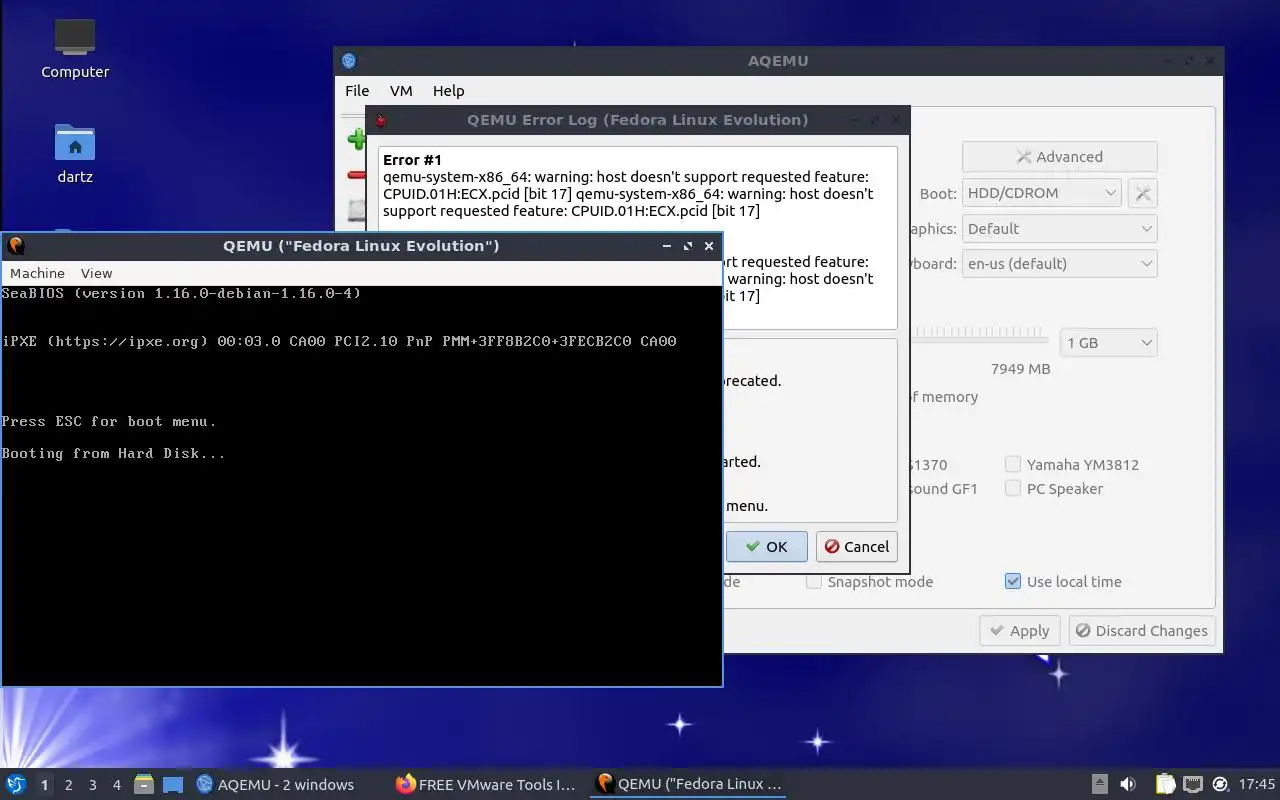Enable the PC Speaker checkbox
Viewport: 1280px width, 800px height.
[1013, 488]
